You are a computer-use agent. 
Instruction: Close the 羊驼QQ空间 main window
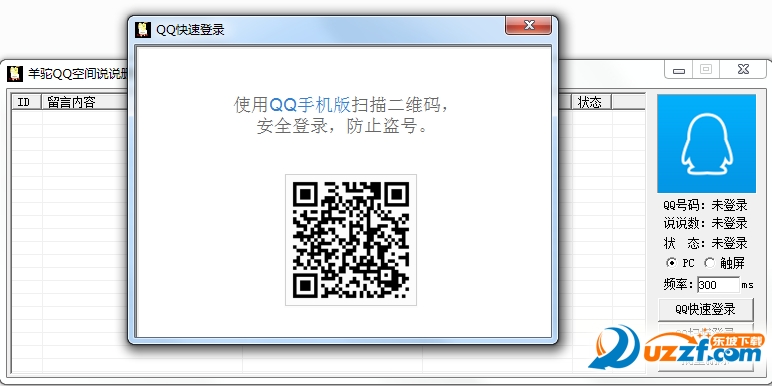click(x=743, y=70)
